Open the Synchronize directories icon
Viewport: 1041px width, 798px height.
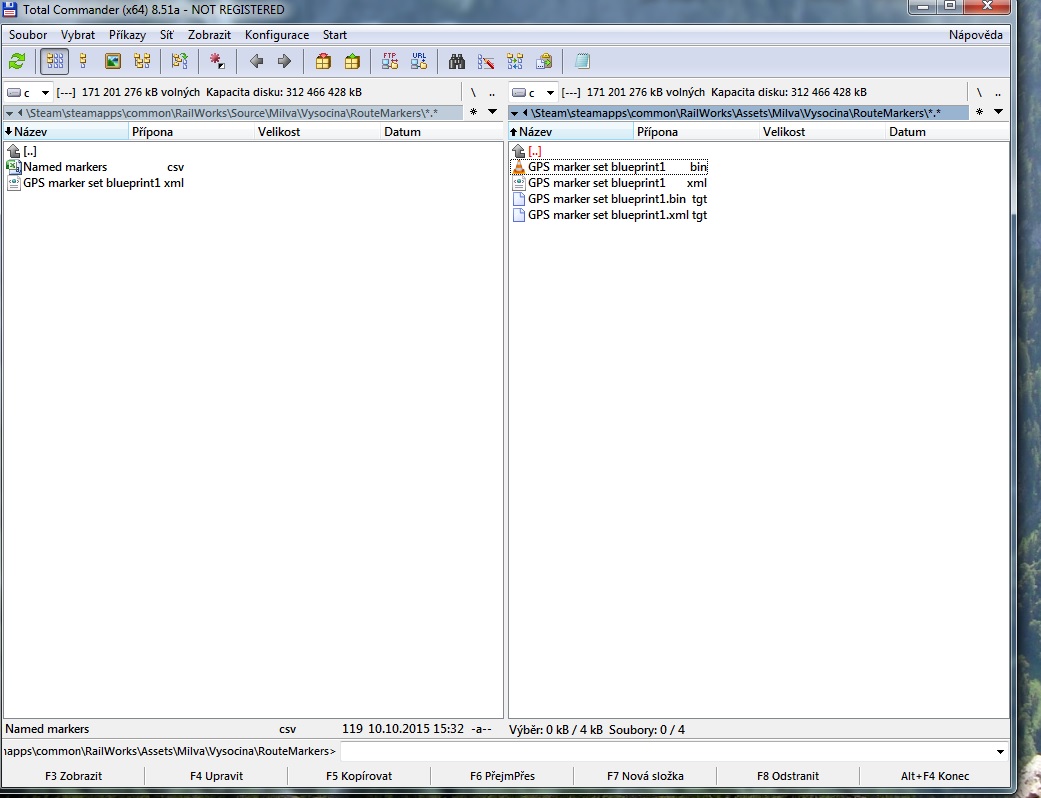tap(515, 62)
